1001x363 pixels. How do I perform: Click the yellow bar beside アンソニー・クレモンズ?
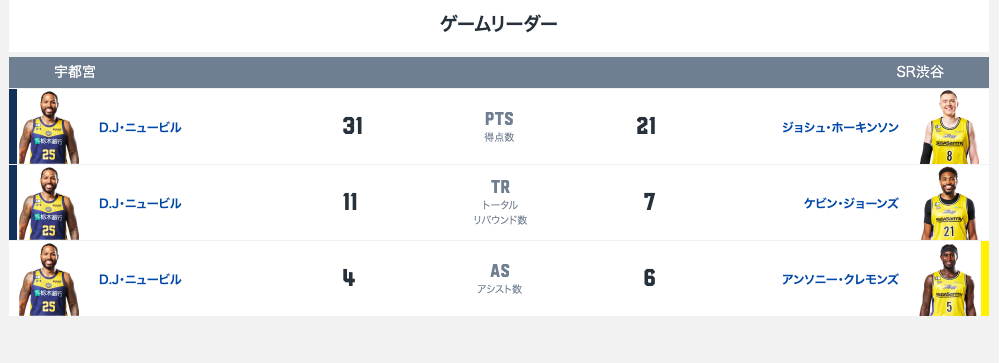(984, 278)
